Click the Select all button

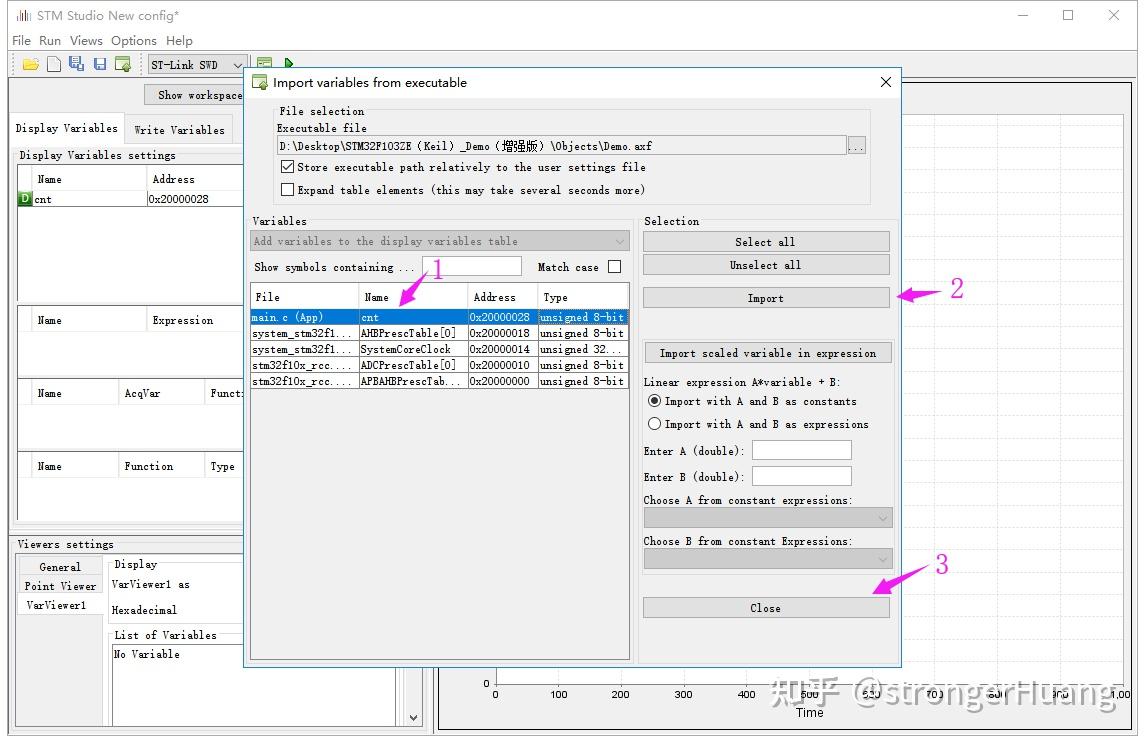tap(766, 242)
